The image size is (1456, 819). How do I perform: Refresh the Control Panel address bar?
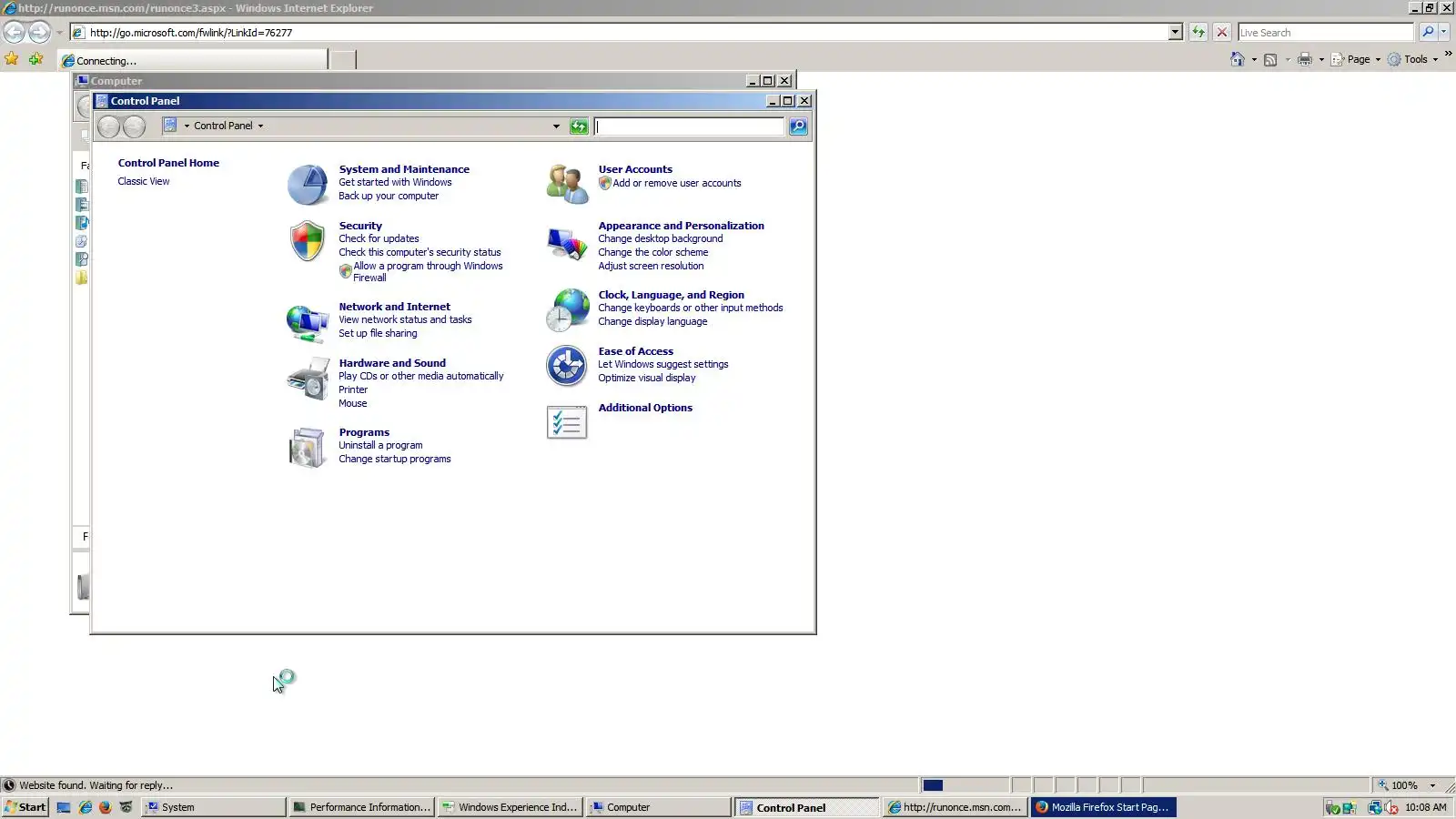tap(579, 126)
